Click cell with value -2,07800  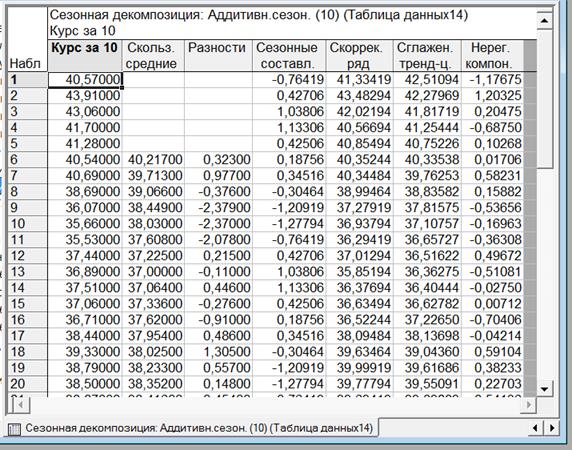coord(218,240)
